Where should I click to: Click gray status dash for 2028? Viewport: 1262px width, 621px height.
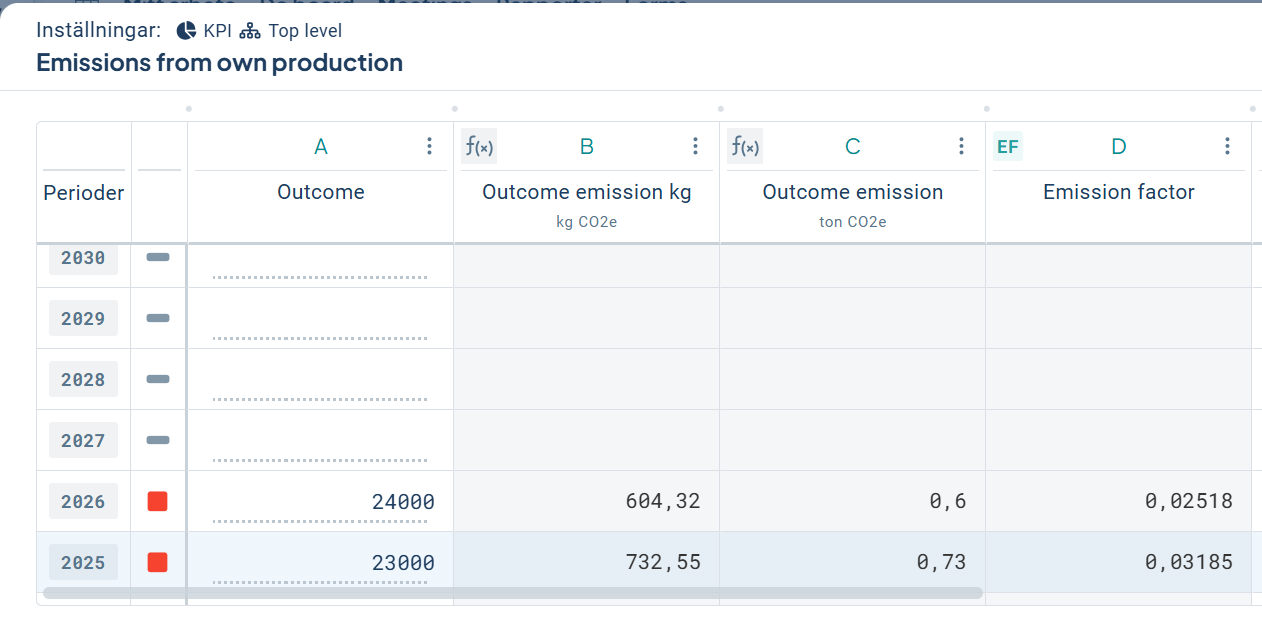click(x=158, y=380)
